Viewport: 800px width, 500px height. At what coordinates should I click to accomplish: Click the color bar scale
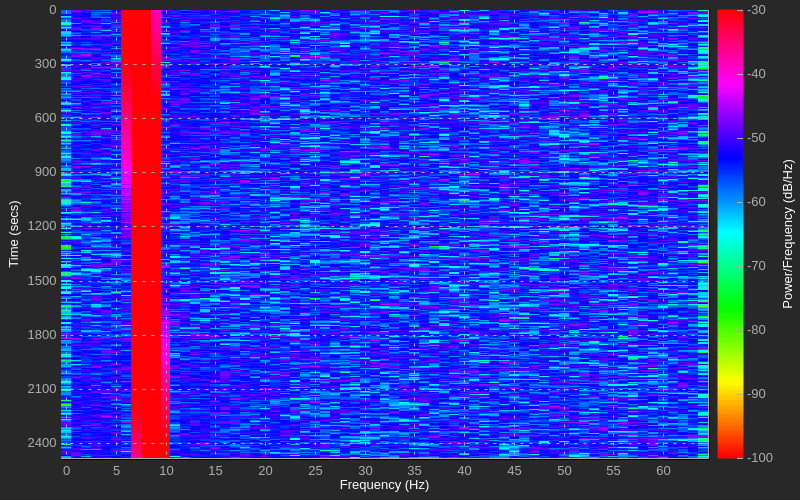coord(730,234)
